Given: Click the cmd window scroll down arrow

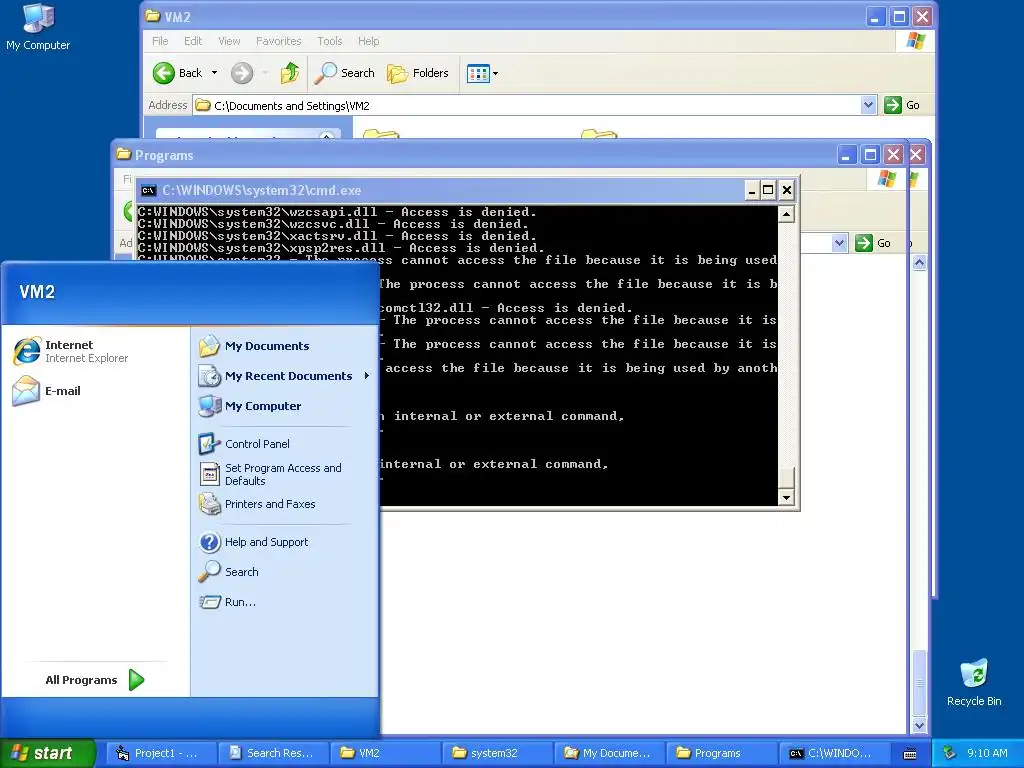Looking at the screenshot, I should coord(786,497).
